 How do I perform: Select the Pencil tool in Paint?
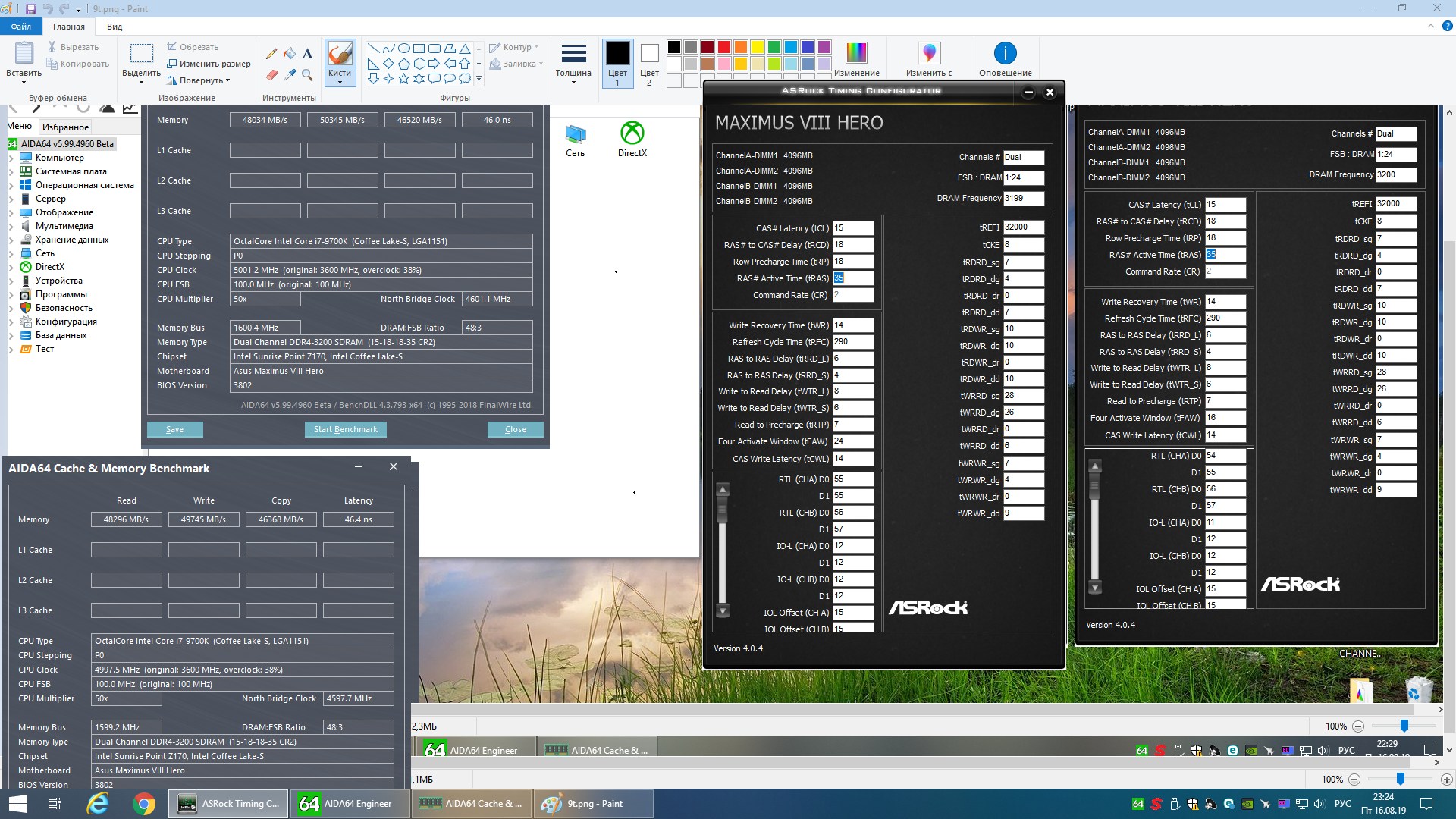point(271,54)
